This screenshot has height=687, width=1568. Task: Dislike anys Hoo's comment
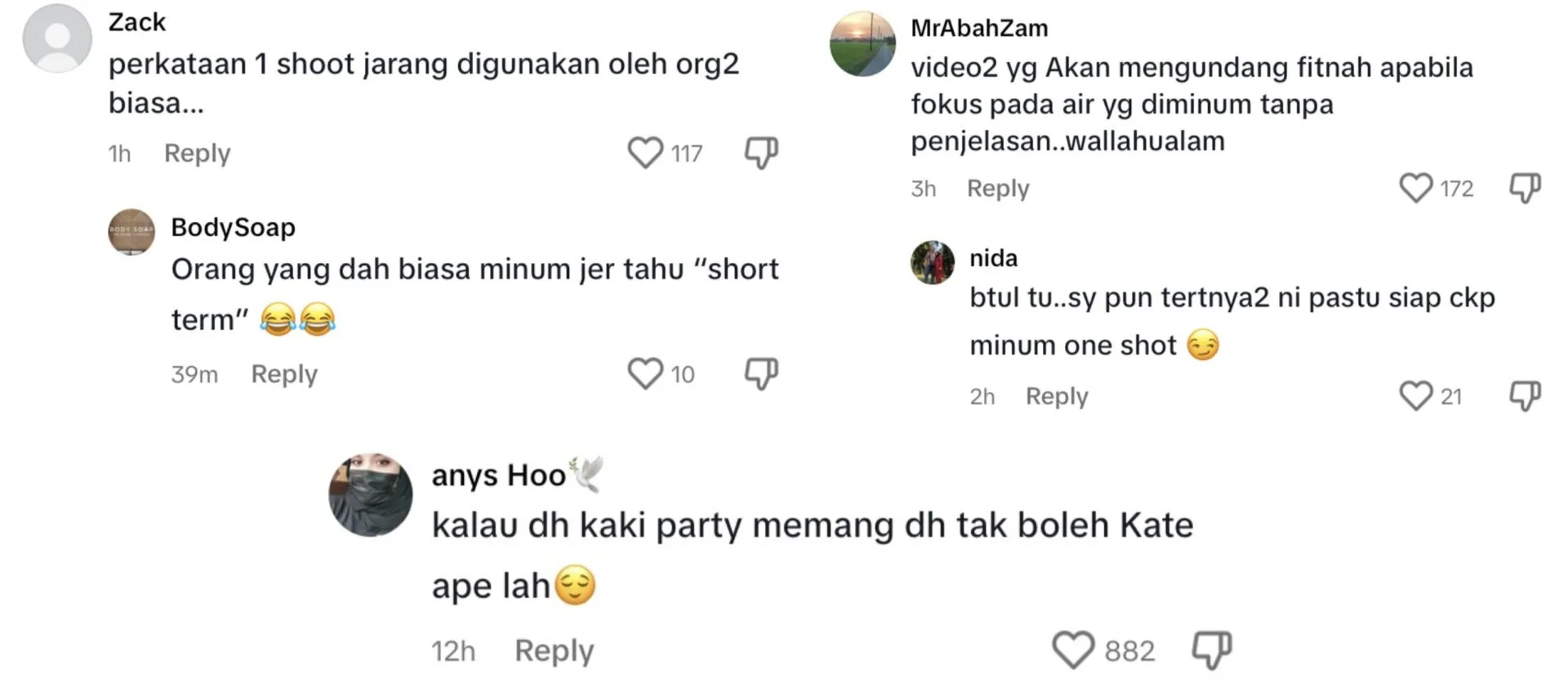[x=1212, y=650]
